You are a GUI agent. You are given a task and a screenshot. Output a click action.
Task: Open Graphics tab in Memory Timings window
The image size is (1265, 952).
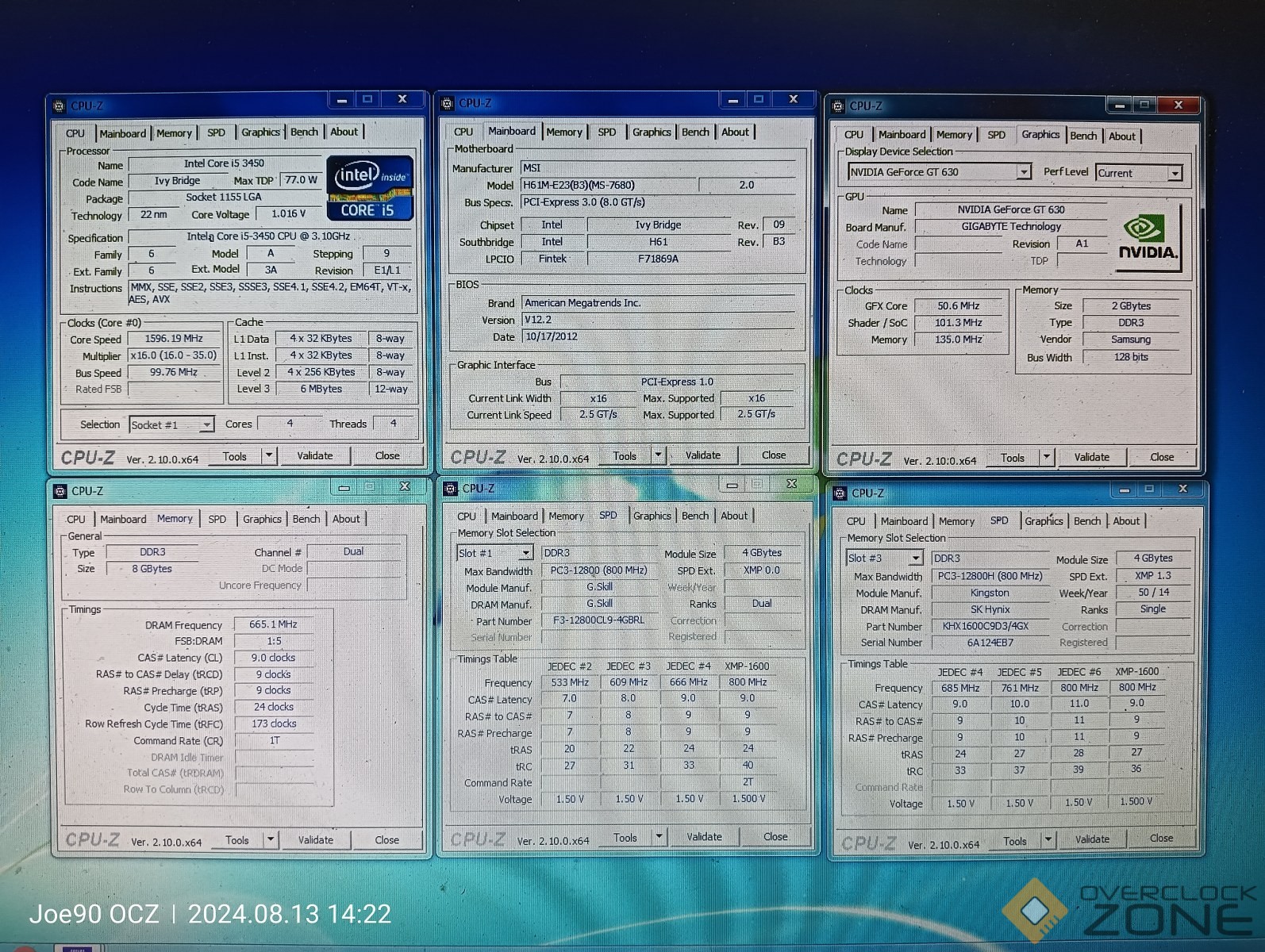click(262, 519)
